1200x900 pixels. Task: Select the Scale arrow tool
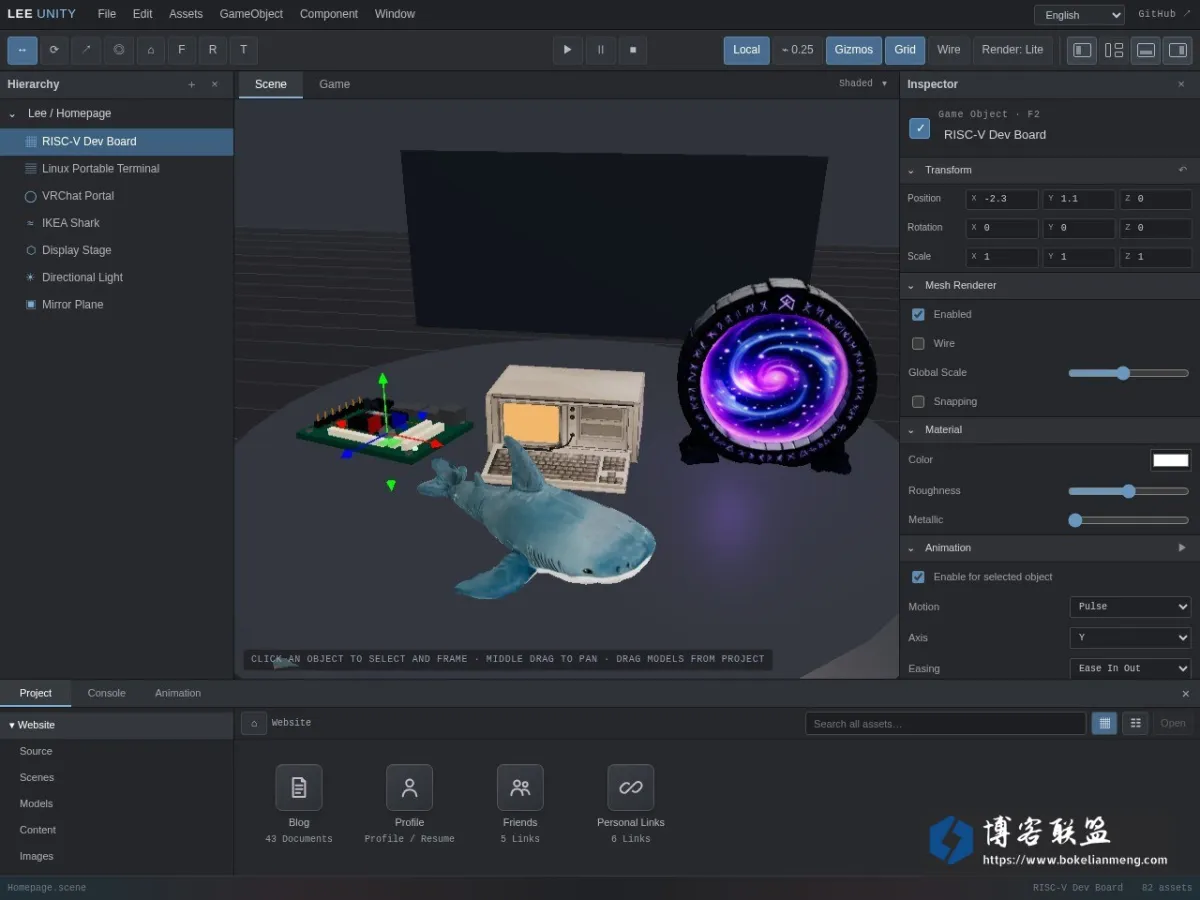85,50
